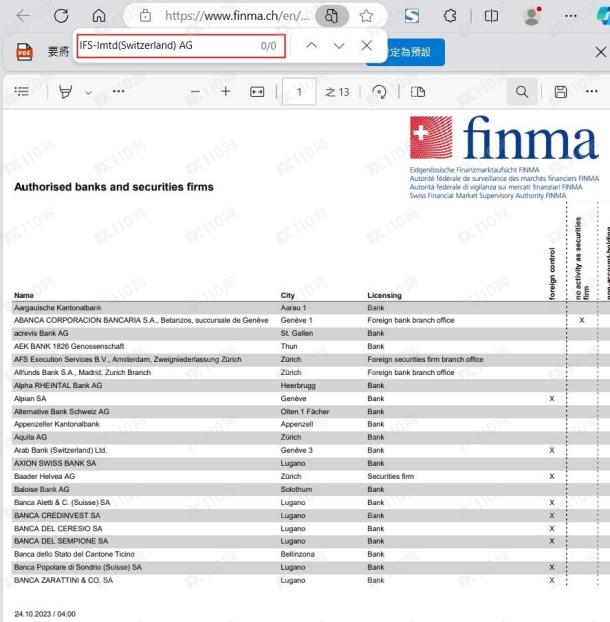Select 'Allfunds Bank S.A., Madrid, Zurich Branch' entry
This screenshot has width=610, height=622.
(x=82, y=372)
